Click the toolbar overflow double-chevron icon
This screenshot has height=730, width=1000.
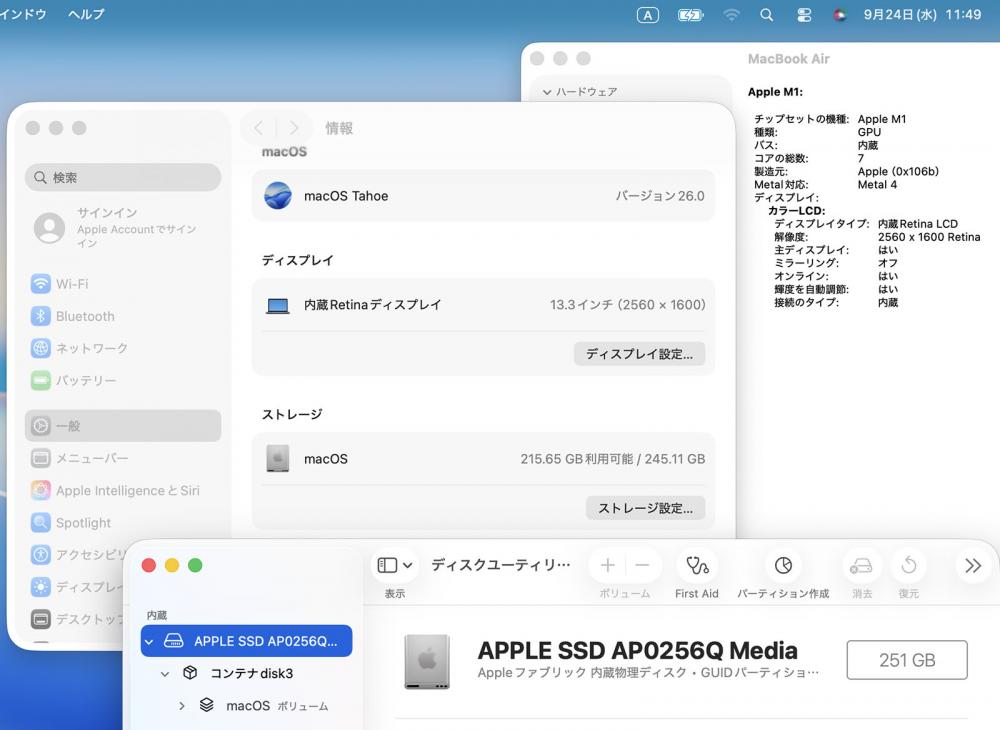pyautogui.click(x=973, y=566)
